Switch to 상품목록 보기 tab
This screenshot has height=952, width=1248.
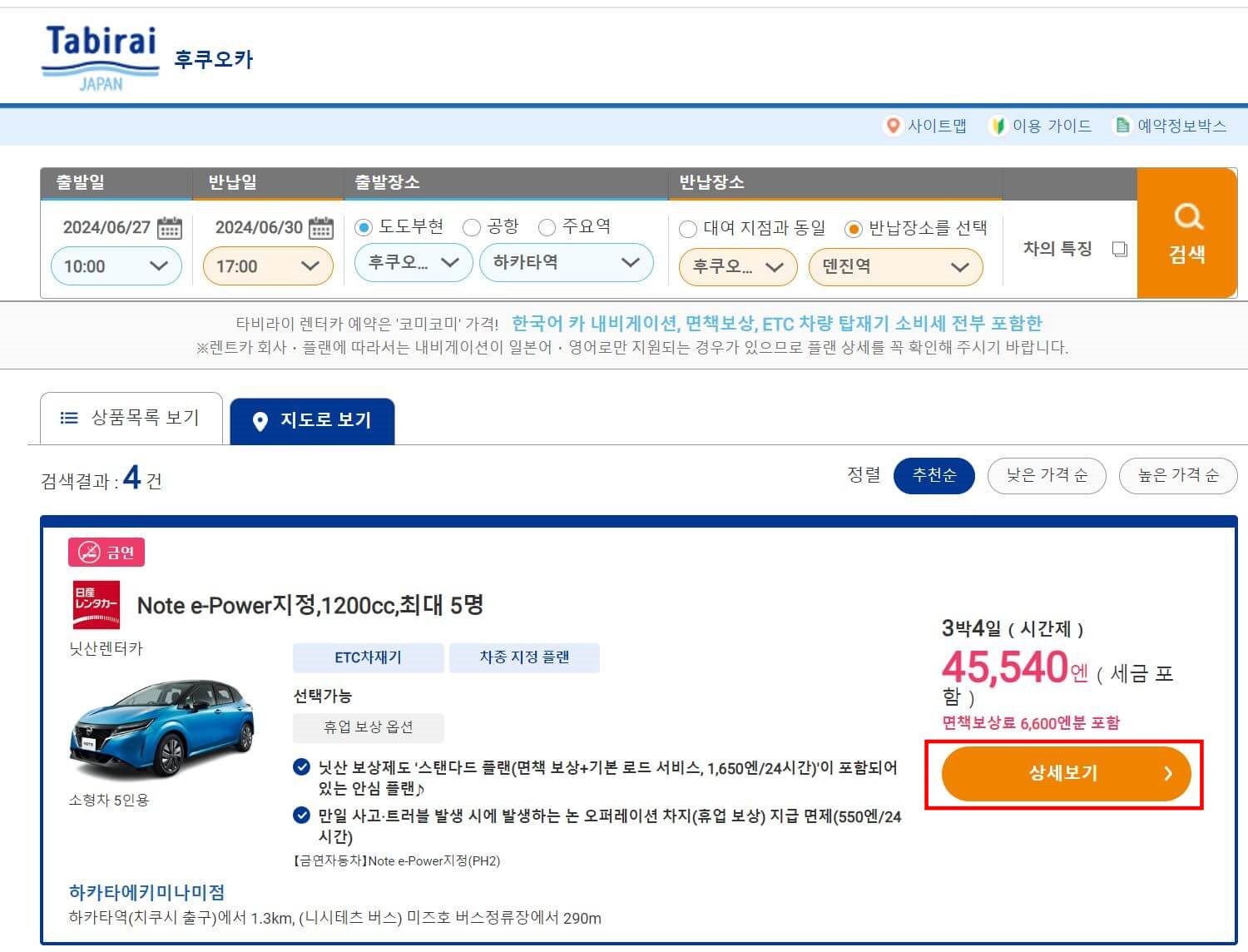point(131,418)
